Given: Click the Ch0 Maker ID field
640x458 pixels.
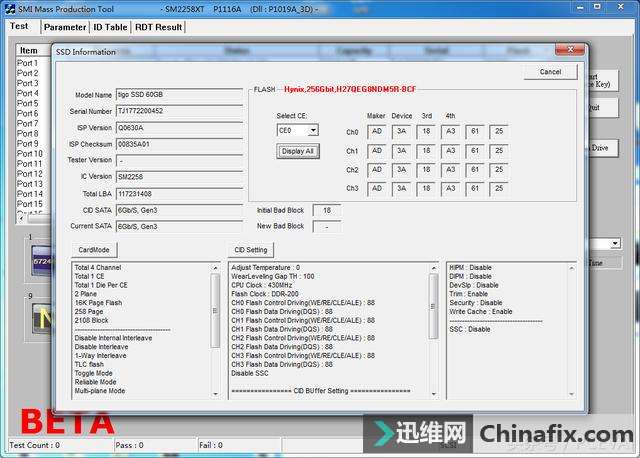Looking at the screenshot, I should 377,131.
